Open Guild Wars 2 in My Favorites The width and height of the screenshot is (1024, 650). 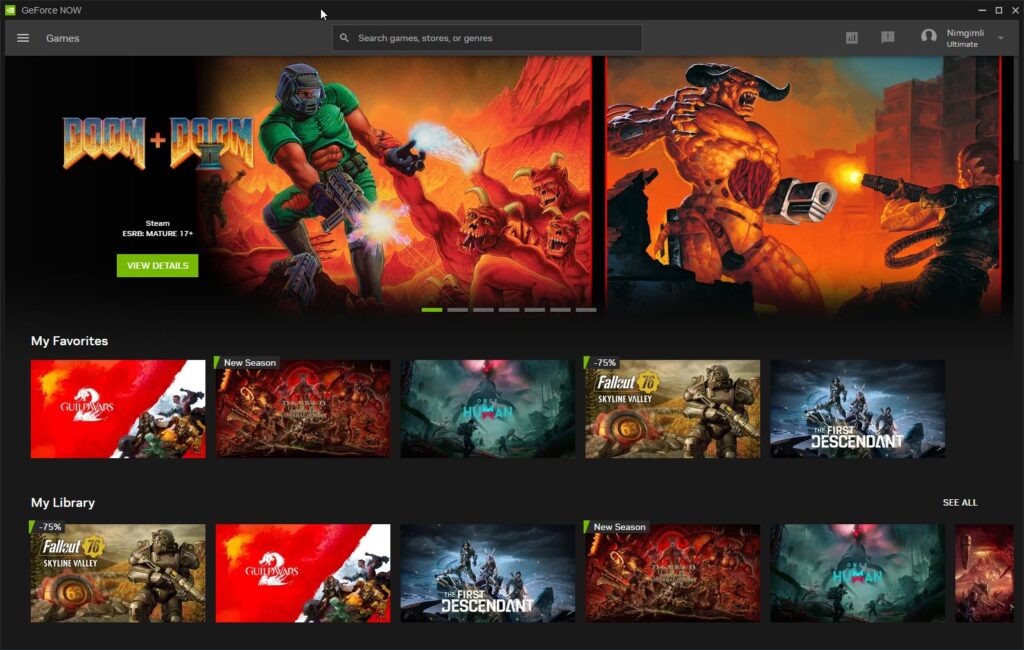[x=118, y=409]
